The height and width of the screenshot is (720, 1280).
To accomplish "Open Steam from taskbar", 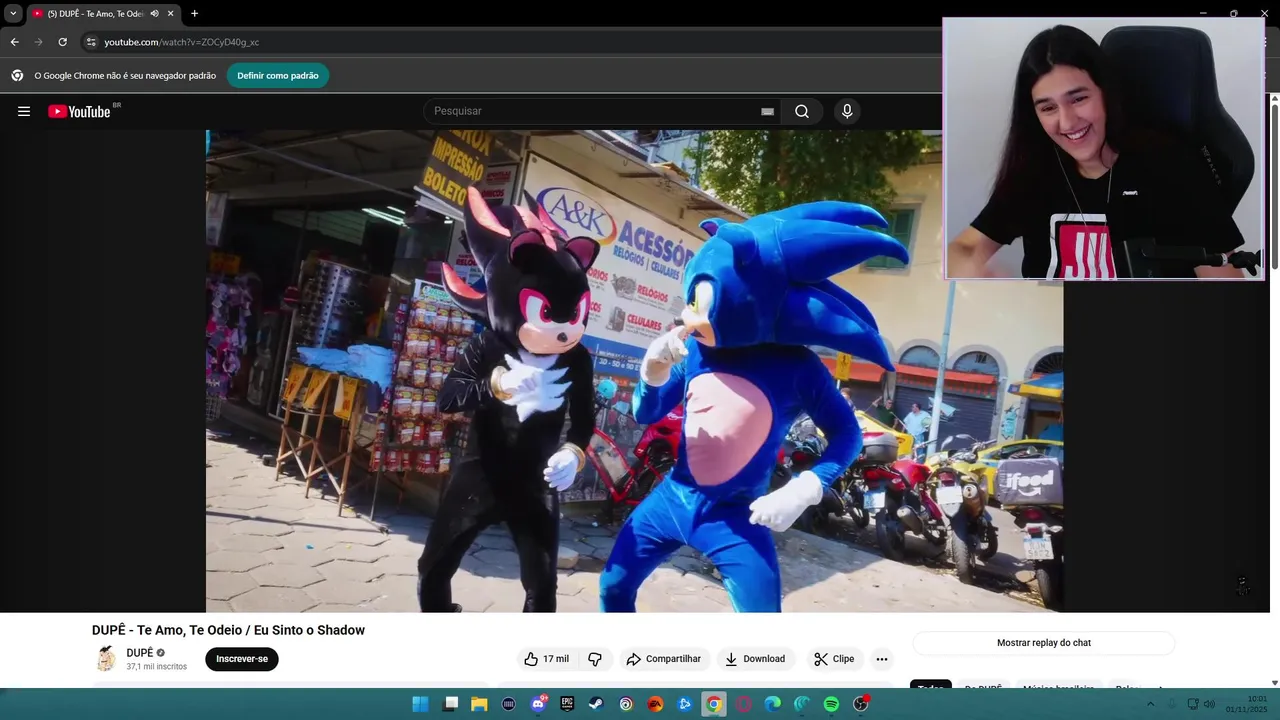I will point(596,704).
